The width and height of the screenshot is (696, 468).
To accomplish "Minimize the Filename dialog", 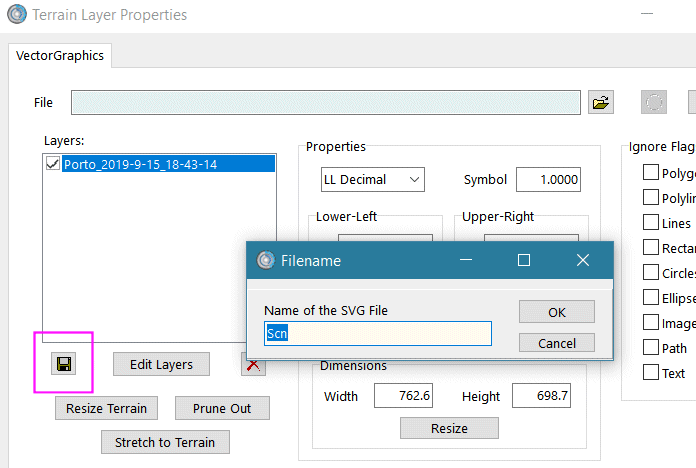I will [465, 260].
